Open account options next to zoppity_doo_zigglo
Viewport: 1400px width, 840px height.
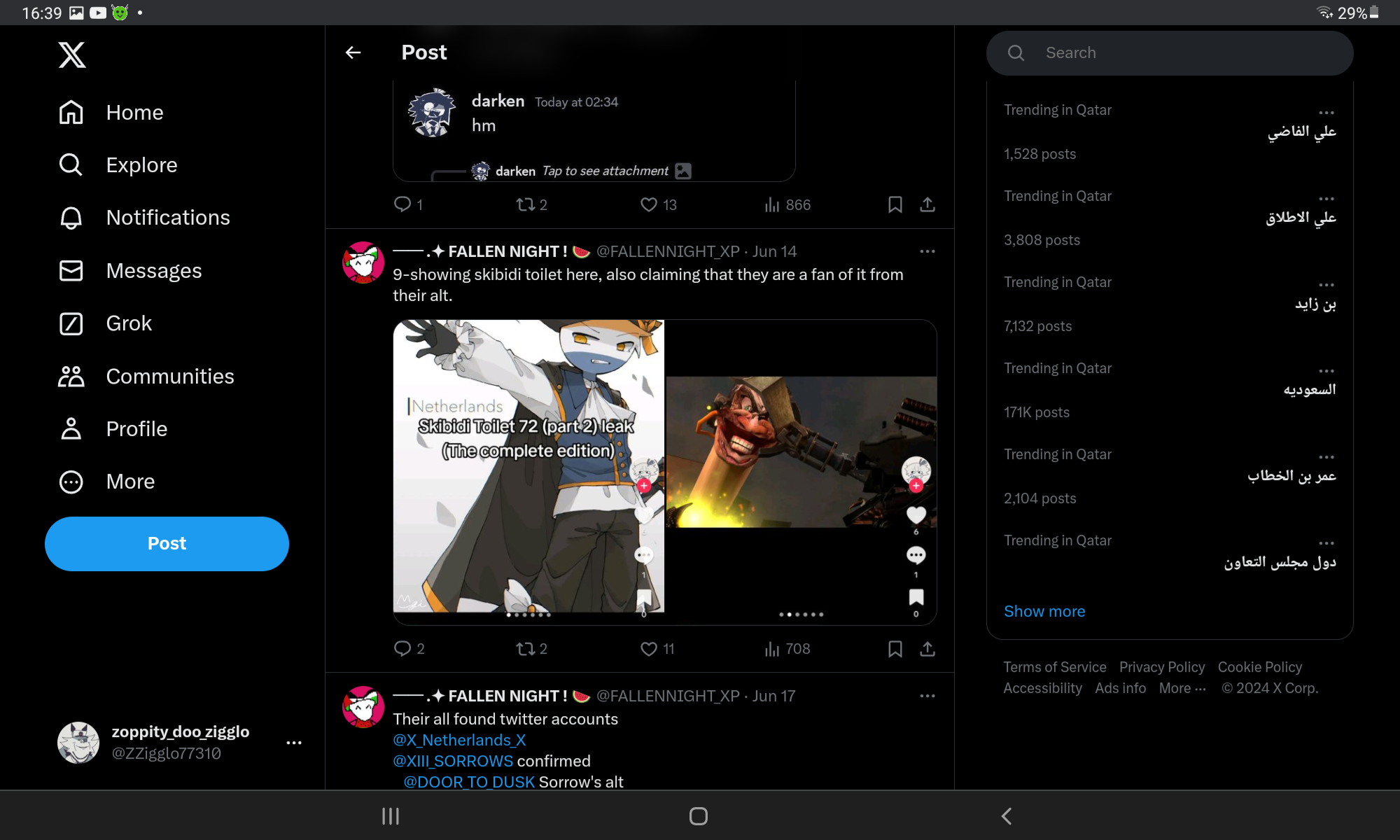click(294, 743)
